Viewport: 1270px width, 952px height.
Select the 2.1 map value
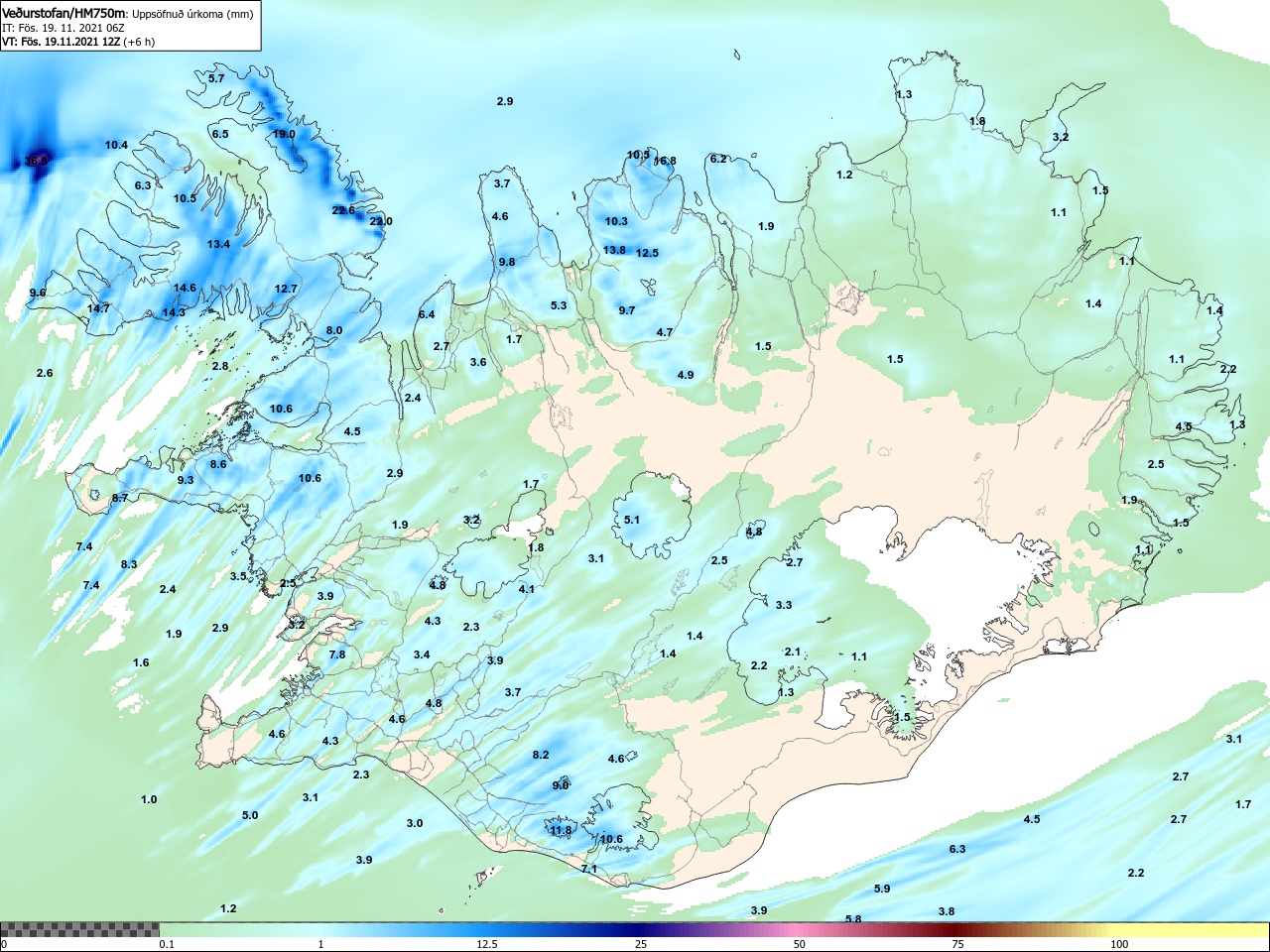[792, 652]
